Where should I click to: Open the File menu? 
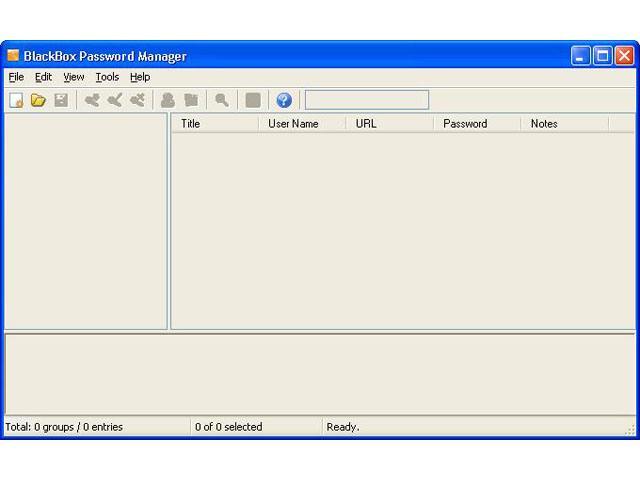pyautogui.click(x=16, y=77)
